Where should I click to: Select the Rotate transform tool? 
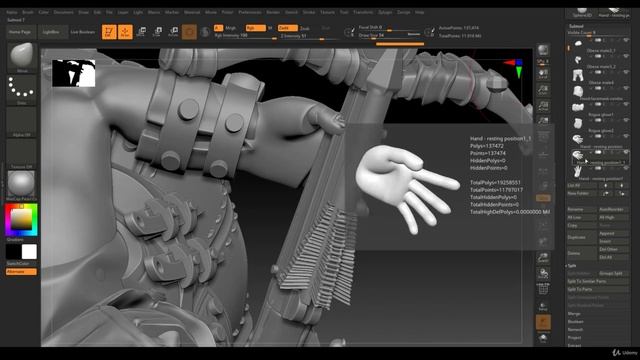tap(173, 32)
